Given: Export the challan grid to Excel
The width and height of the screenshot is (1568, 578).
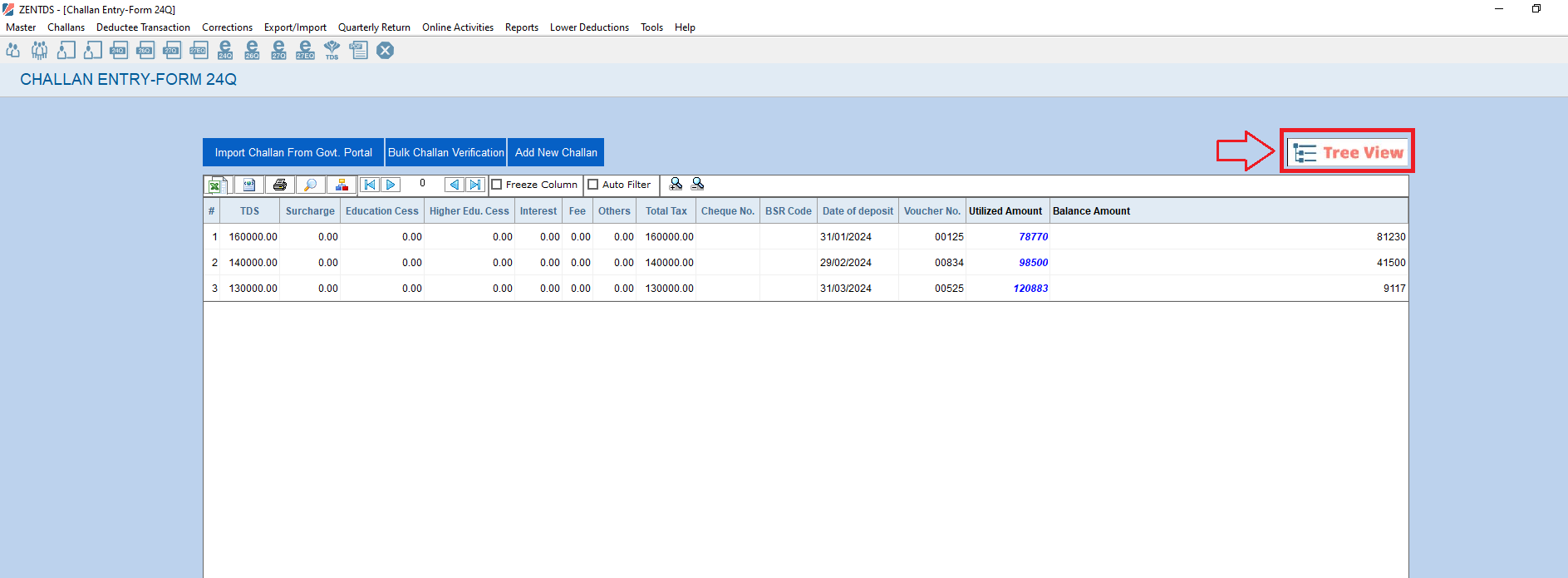Looking at the screenshot, I should click(218, 185).
